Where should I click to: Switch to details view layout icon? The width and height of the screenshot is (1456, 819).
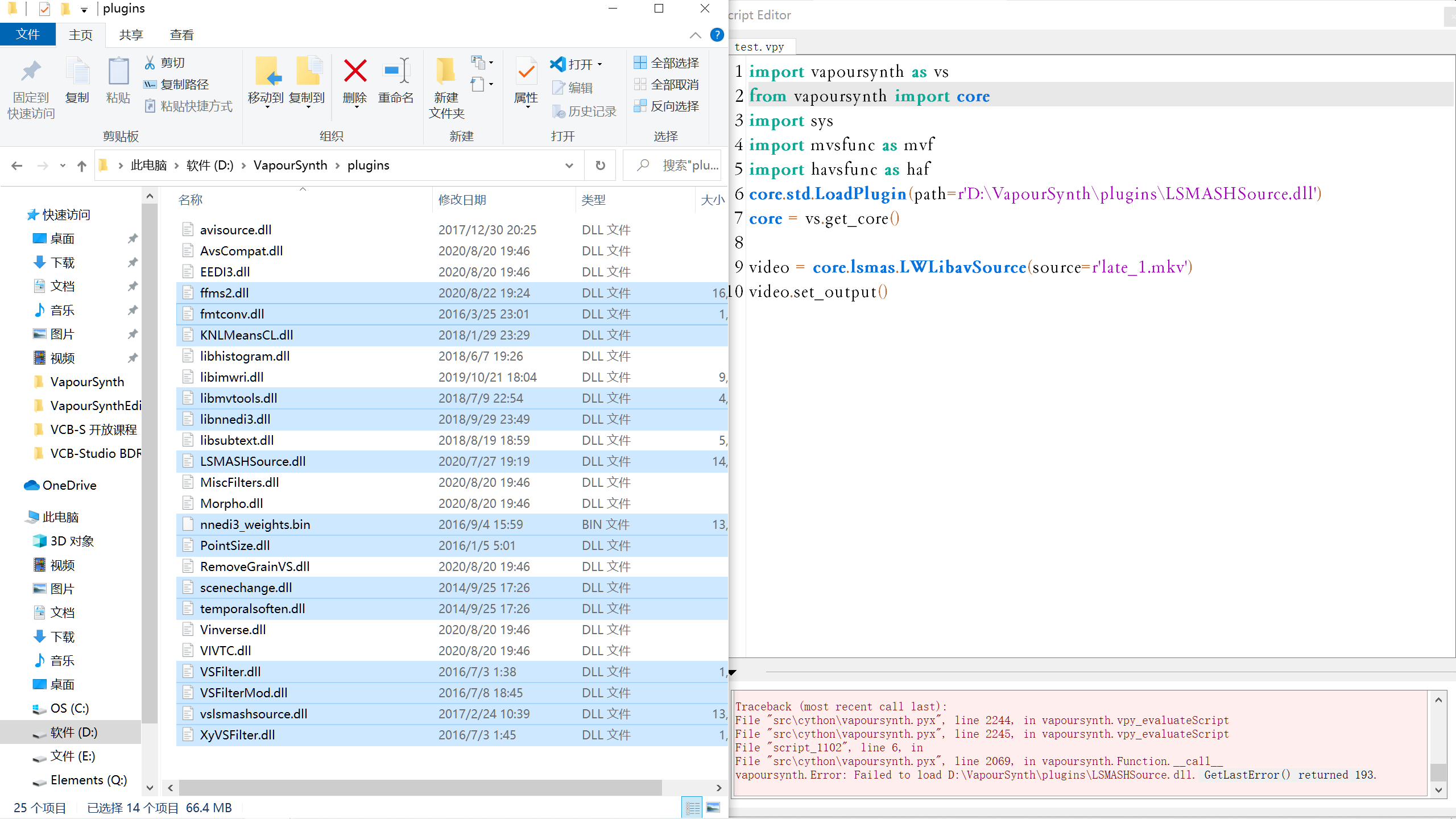point(693,808)
